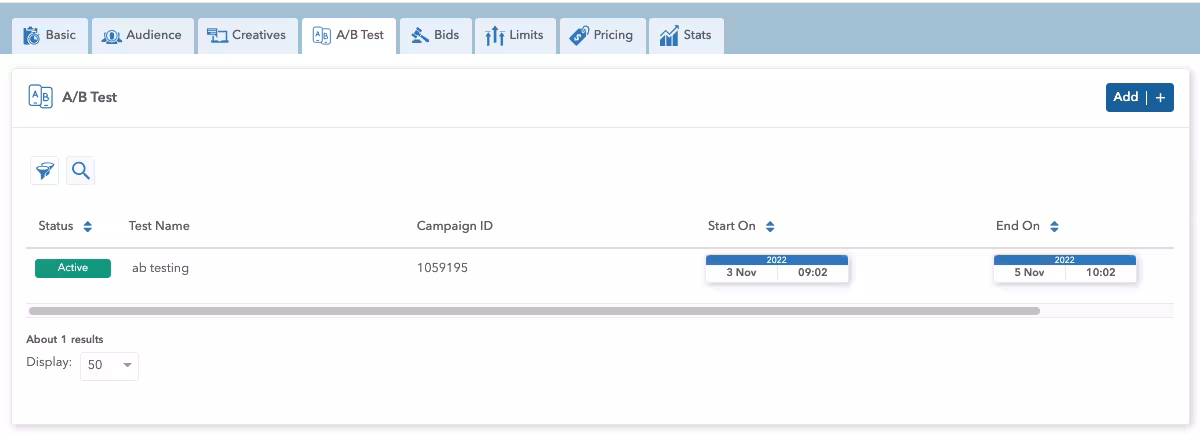Switch to the Audience tab
The image size is (1200, 434).
pyautogui.click(x=142, y=36)
